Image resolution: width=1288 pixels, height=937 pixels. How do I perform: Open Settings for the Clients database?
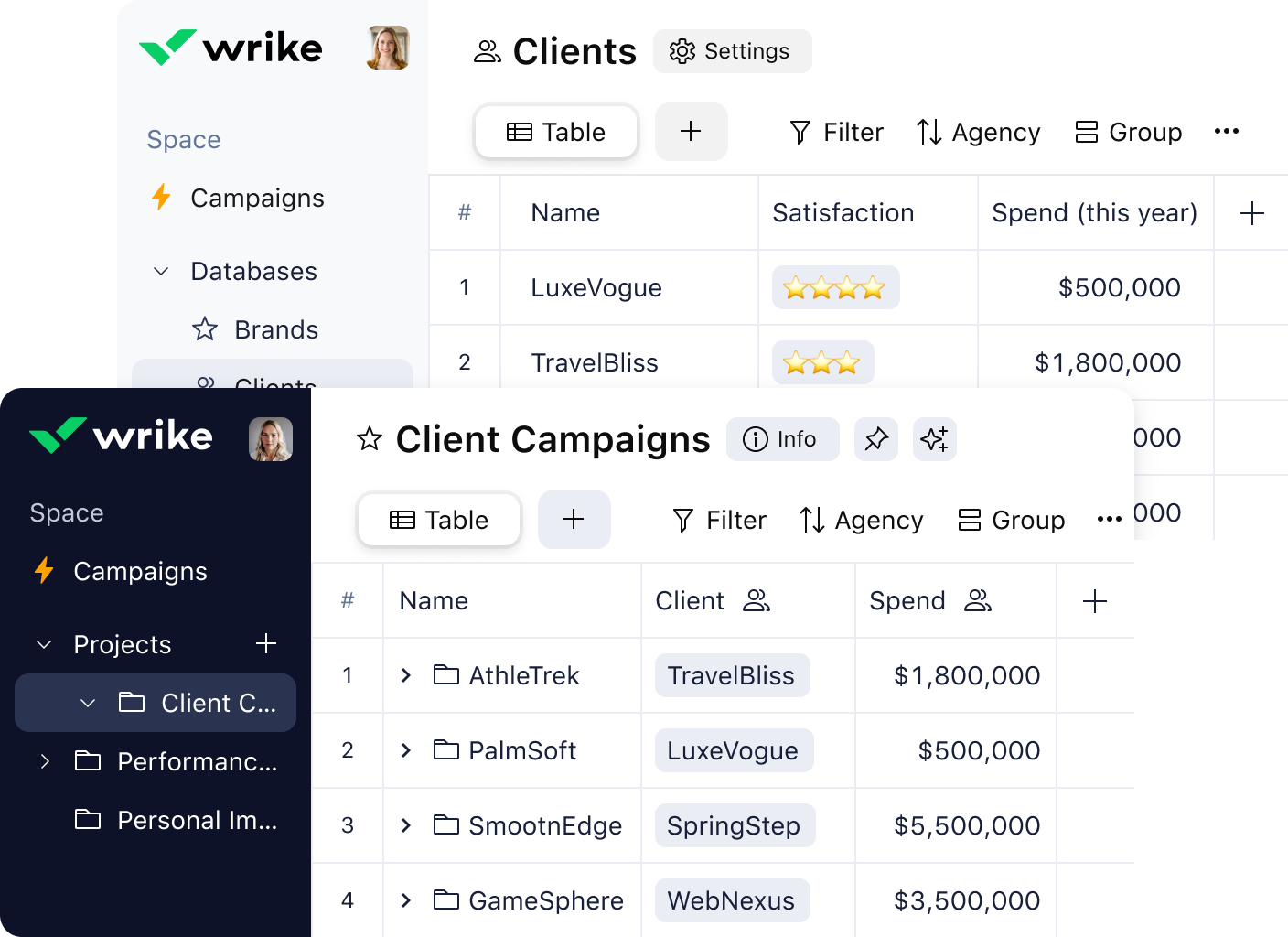(732, 51)
